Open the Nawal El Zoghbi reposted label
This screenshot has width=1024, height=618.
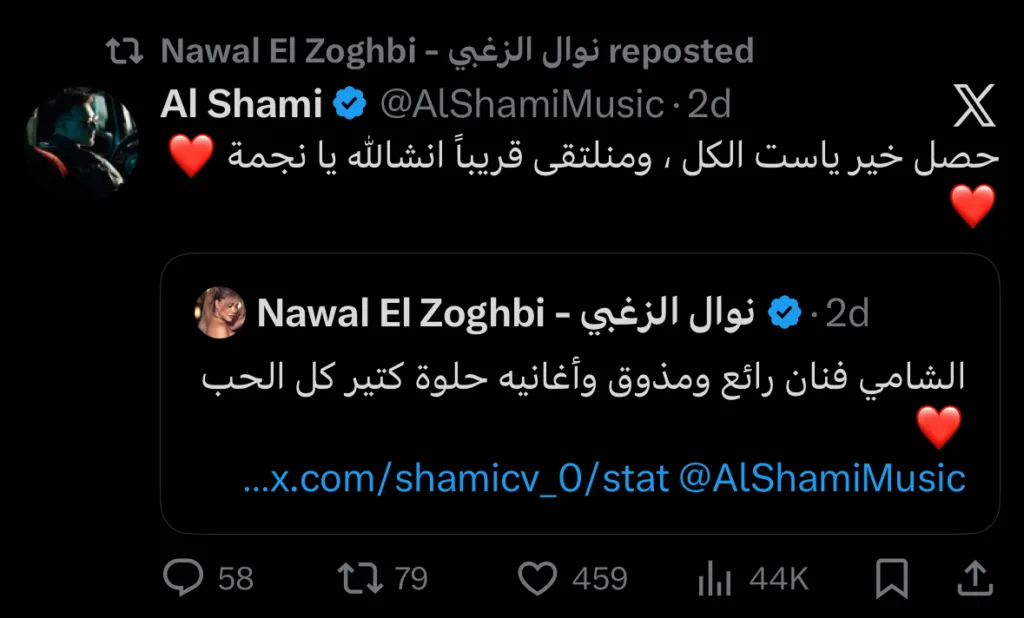(x=457, y=51)
